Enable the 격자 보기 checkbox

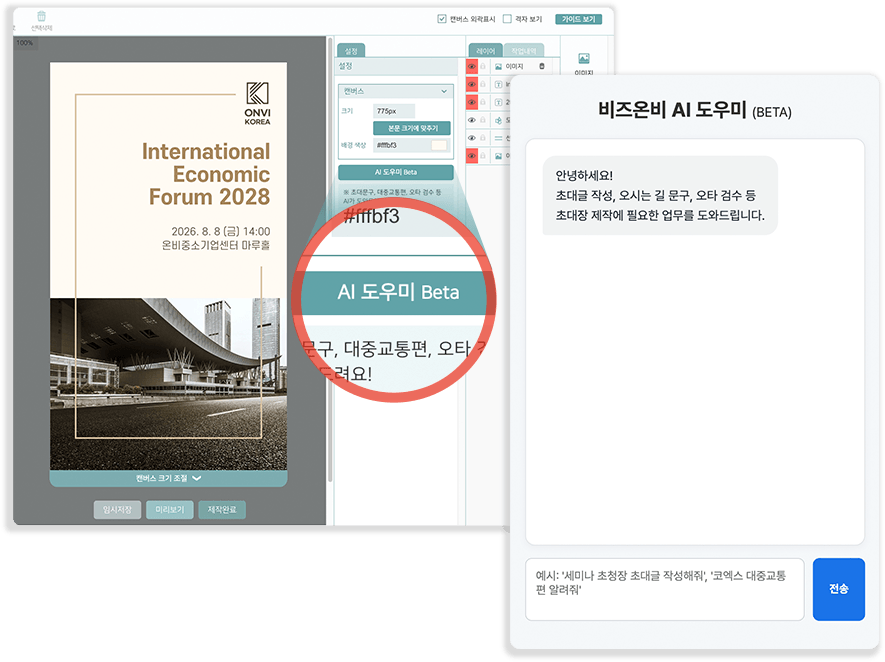(x=507, y=19)
